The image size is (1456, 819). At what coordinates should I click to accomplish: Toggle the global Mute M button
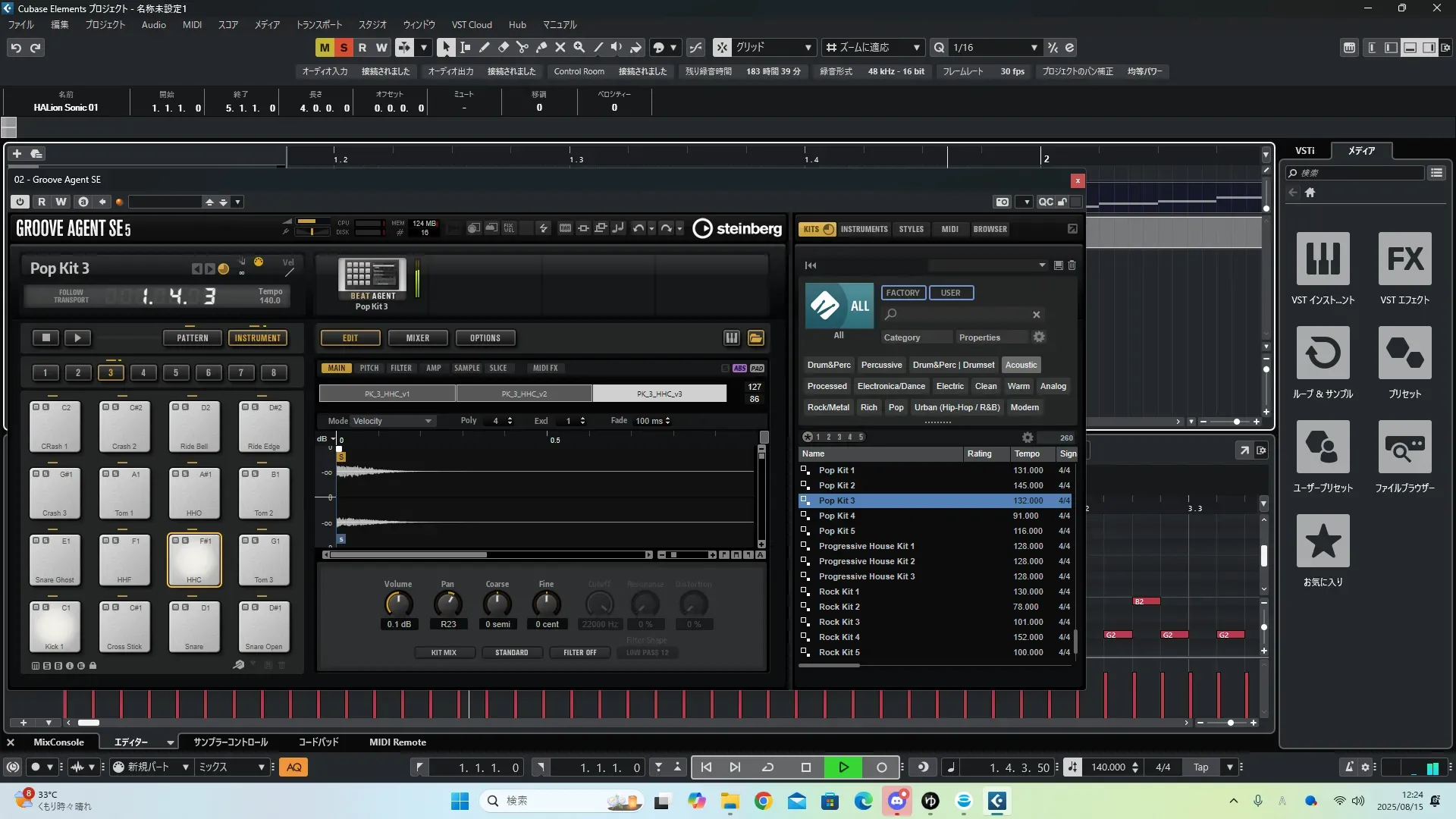325,47
